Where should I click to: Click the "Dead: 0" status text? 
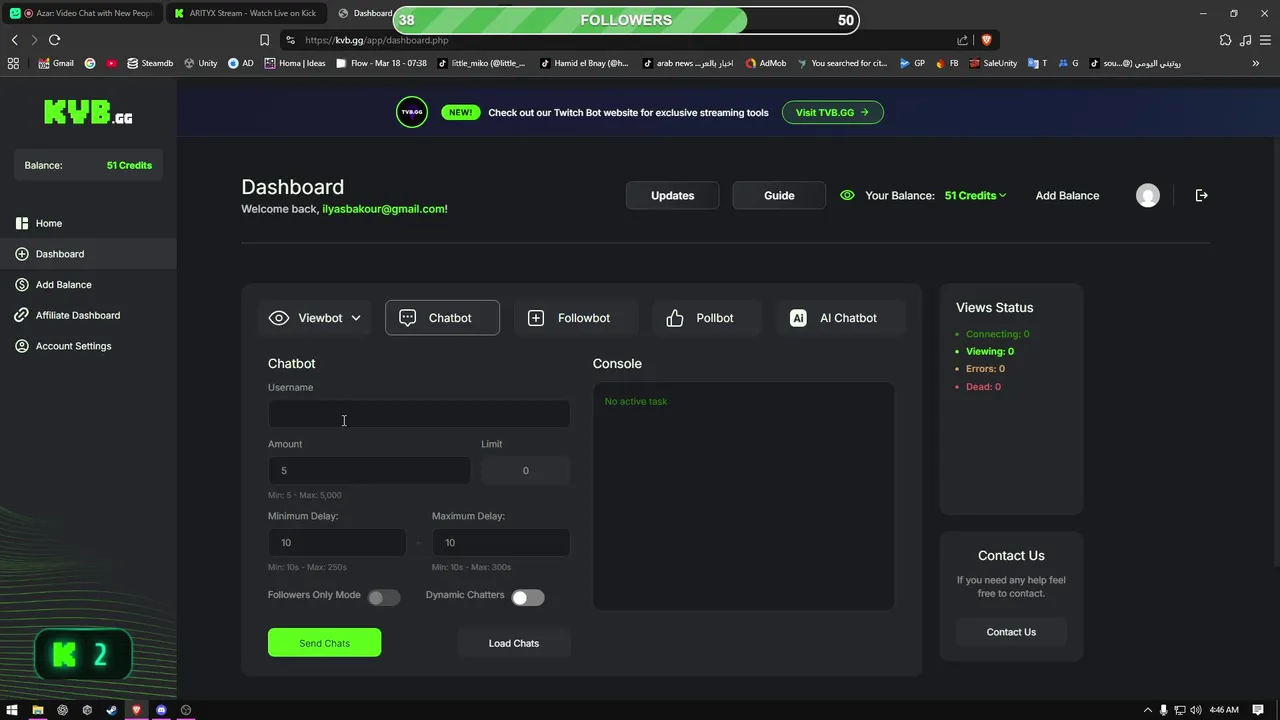pos(983,386)
